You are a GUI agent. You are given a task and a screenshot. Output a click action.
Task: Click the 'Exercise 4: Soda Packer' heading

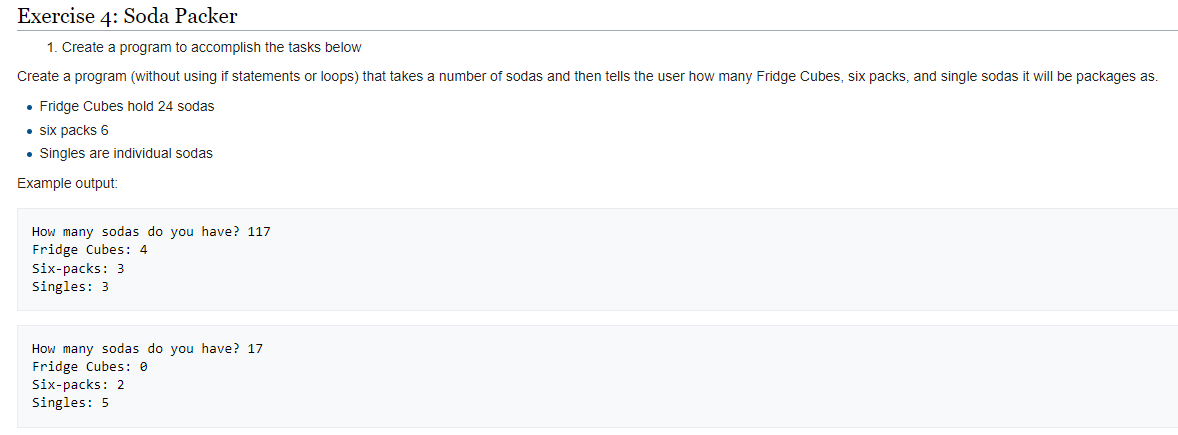(x=127, y=14)
